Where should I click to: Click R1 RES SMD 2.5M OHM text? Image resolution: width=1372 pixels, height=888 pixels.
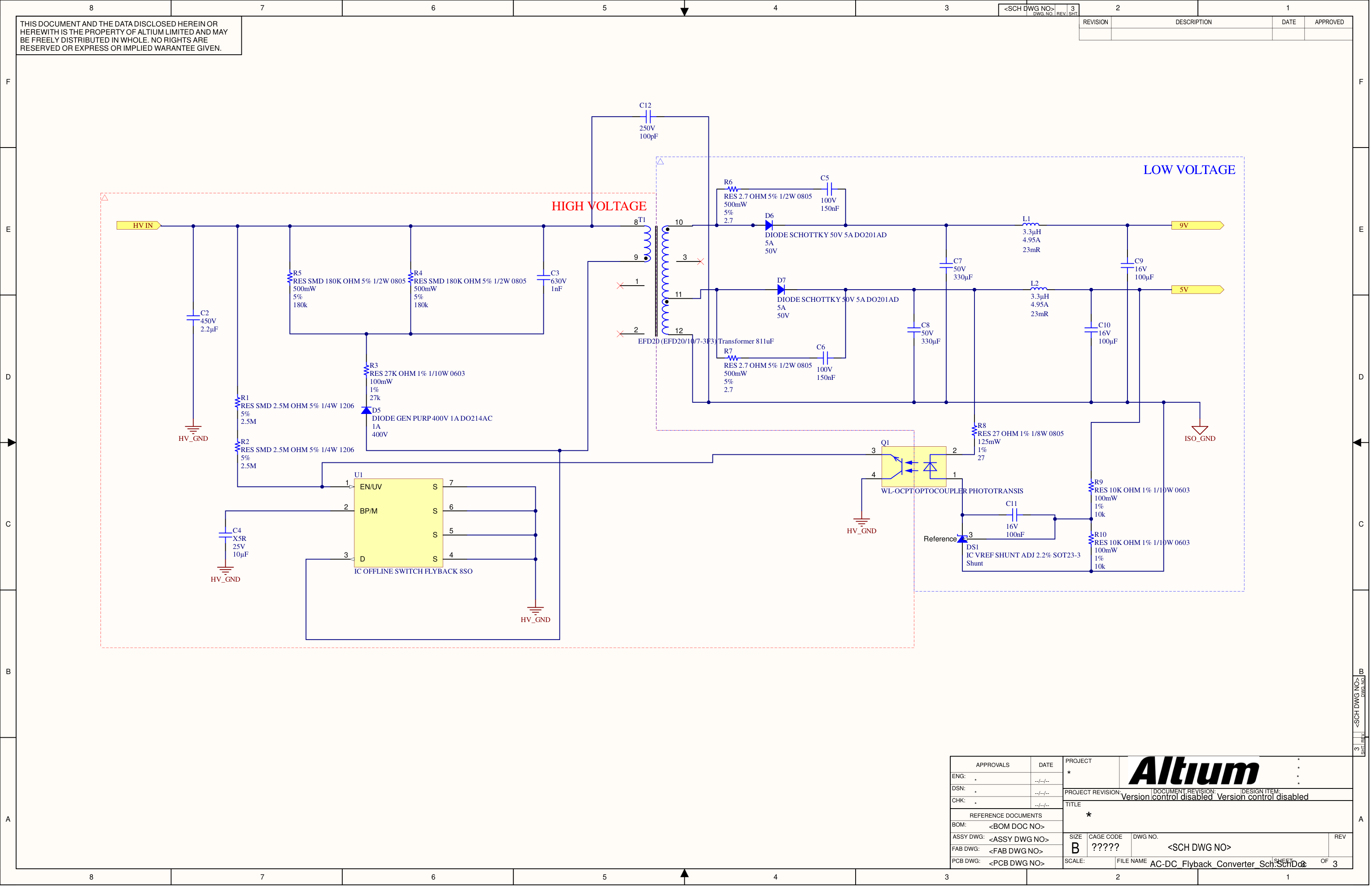(x=297, y=406)
